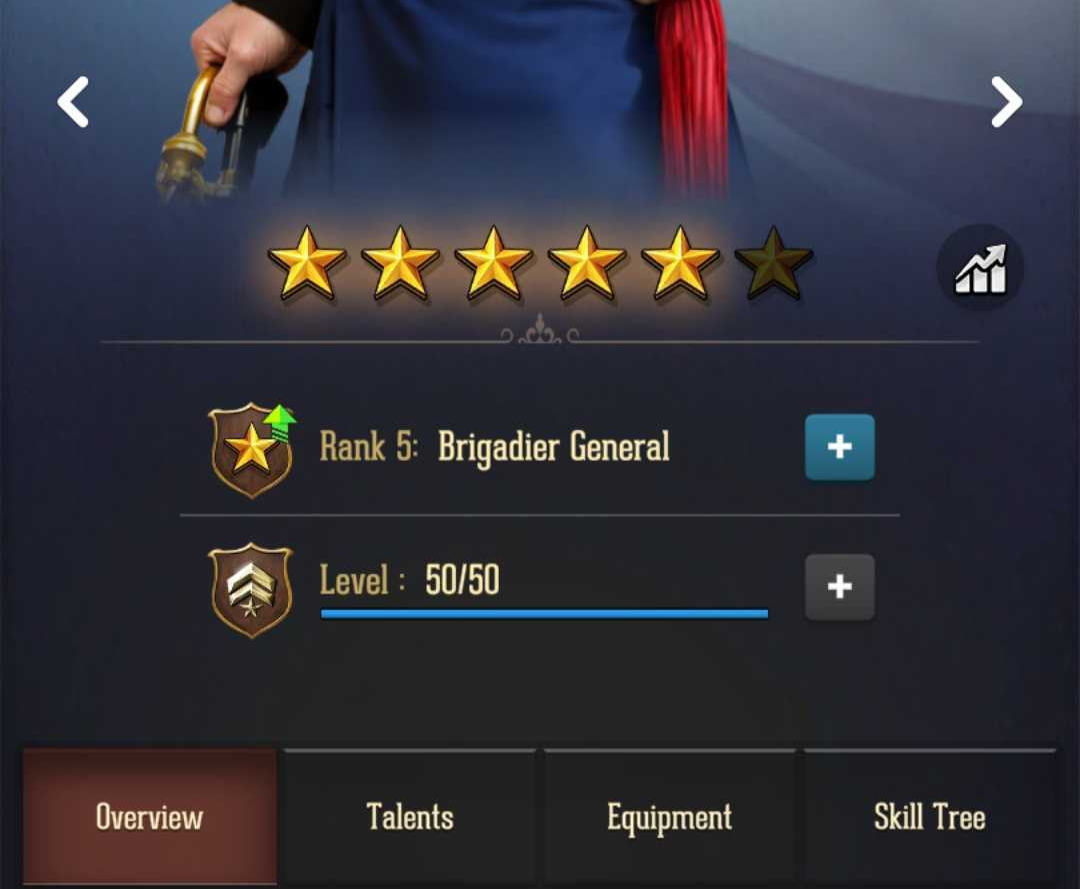Click the fifth gold star

coord(681,264)
